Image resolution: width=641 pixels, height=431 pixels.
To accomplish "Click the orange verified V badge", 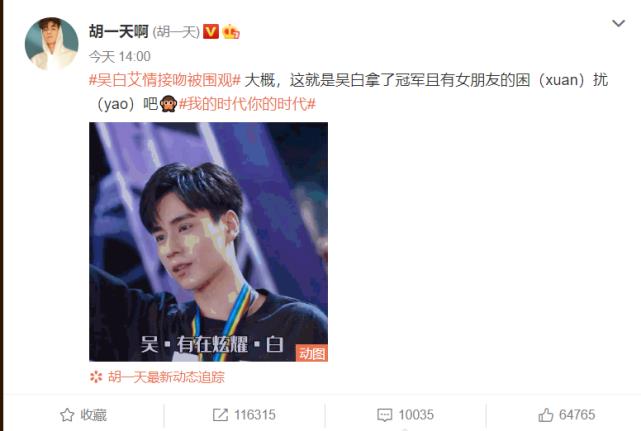I will coord(211,31).
